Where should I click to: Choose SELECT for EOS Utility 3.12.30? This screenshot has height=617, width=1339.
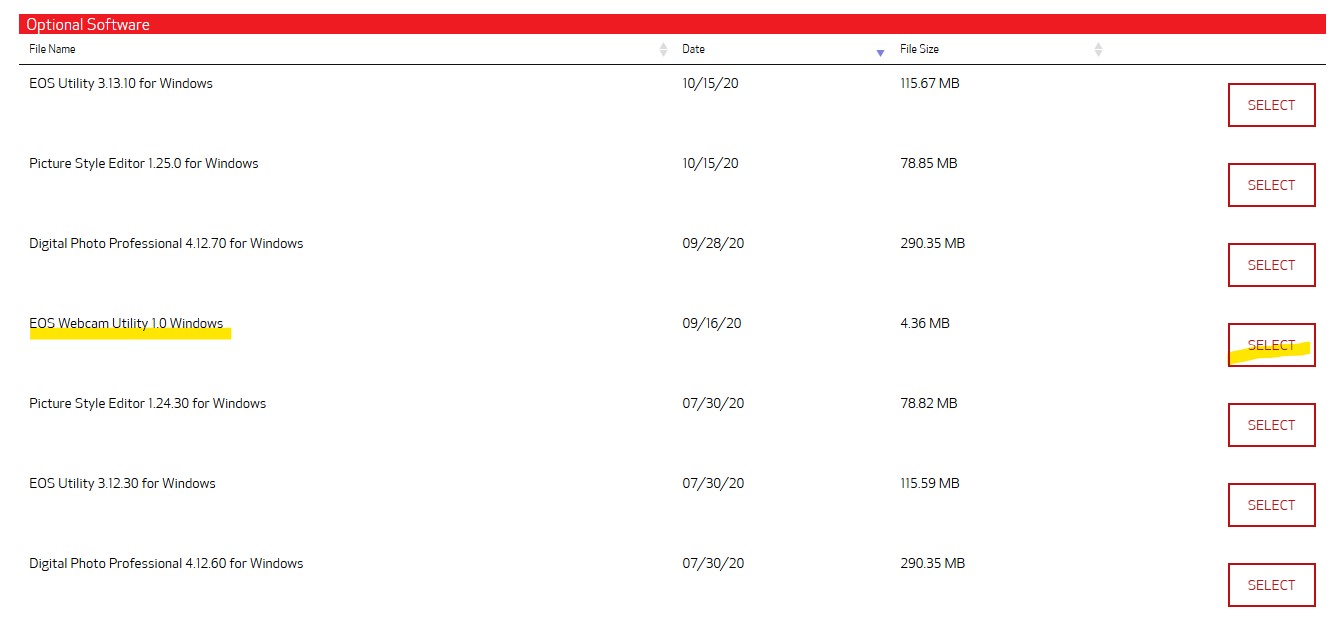[1271, 505]
